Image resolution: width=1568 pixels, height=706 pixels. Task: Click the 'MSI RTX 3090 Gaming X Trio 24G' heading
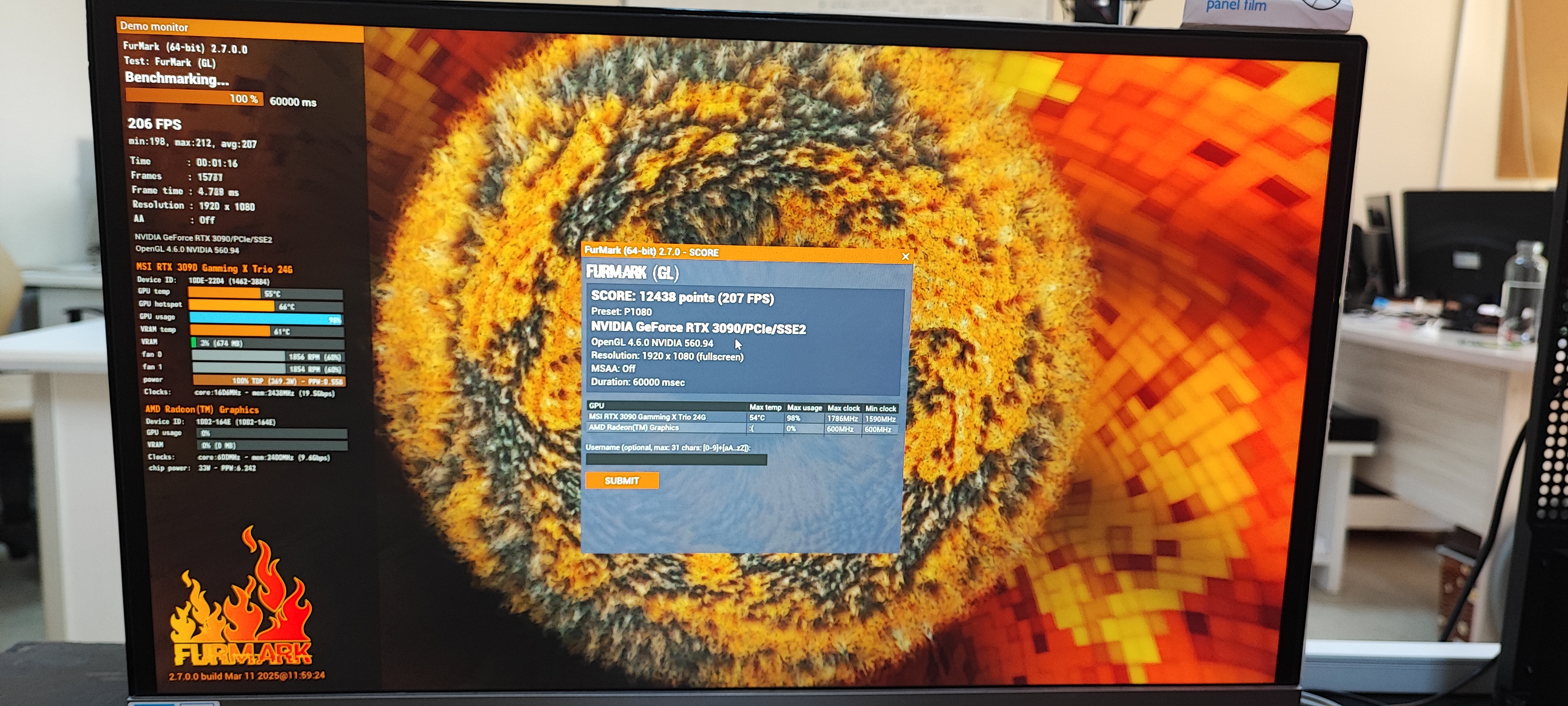[x=214, y=267]
